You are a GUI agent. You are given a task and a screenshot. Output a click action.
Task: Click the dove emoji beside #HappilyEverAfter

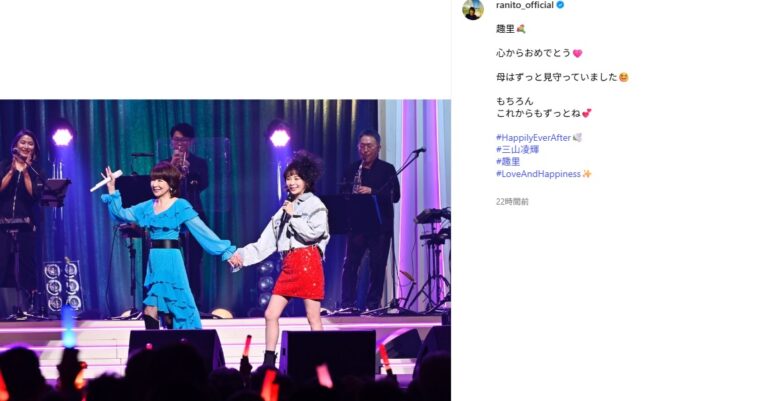pos(578,138)
